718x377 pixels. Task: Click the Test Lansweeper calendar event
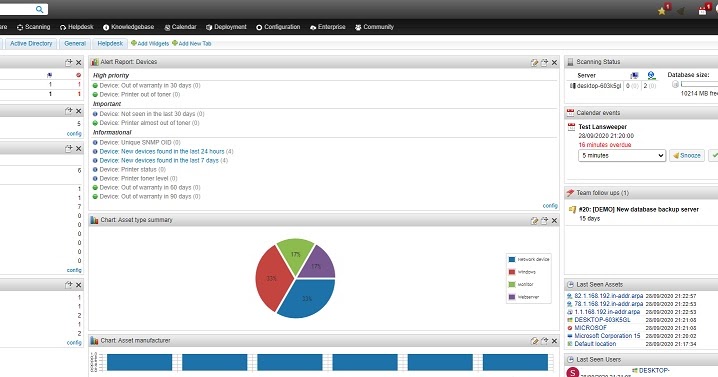click(602, 127)
